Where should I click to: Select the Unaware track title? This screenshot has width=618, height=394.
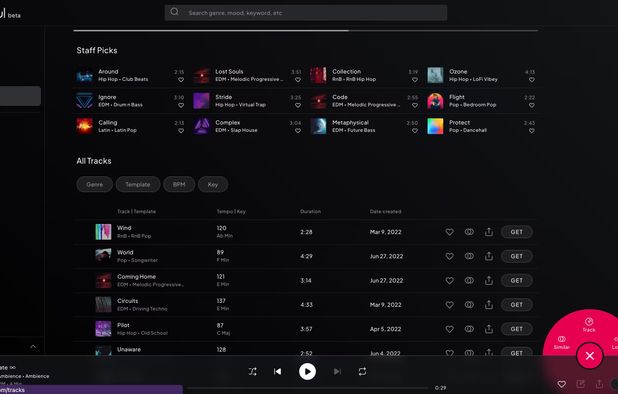129,349
